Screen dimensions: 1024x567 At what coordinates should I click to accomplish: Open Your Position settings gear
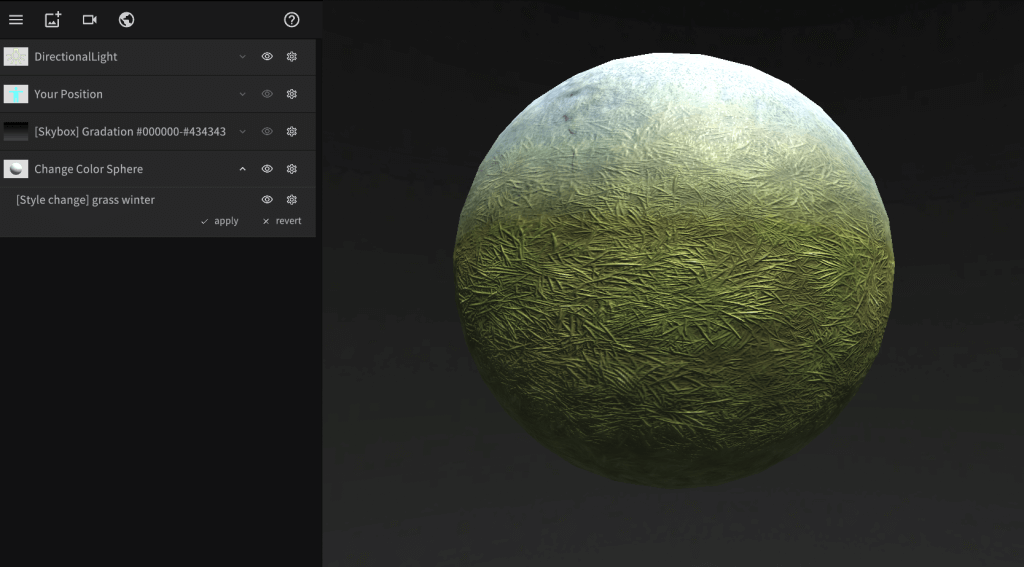(x=292, y=94)
